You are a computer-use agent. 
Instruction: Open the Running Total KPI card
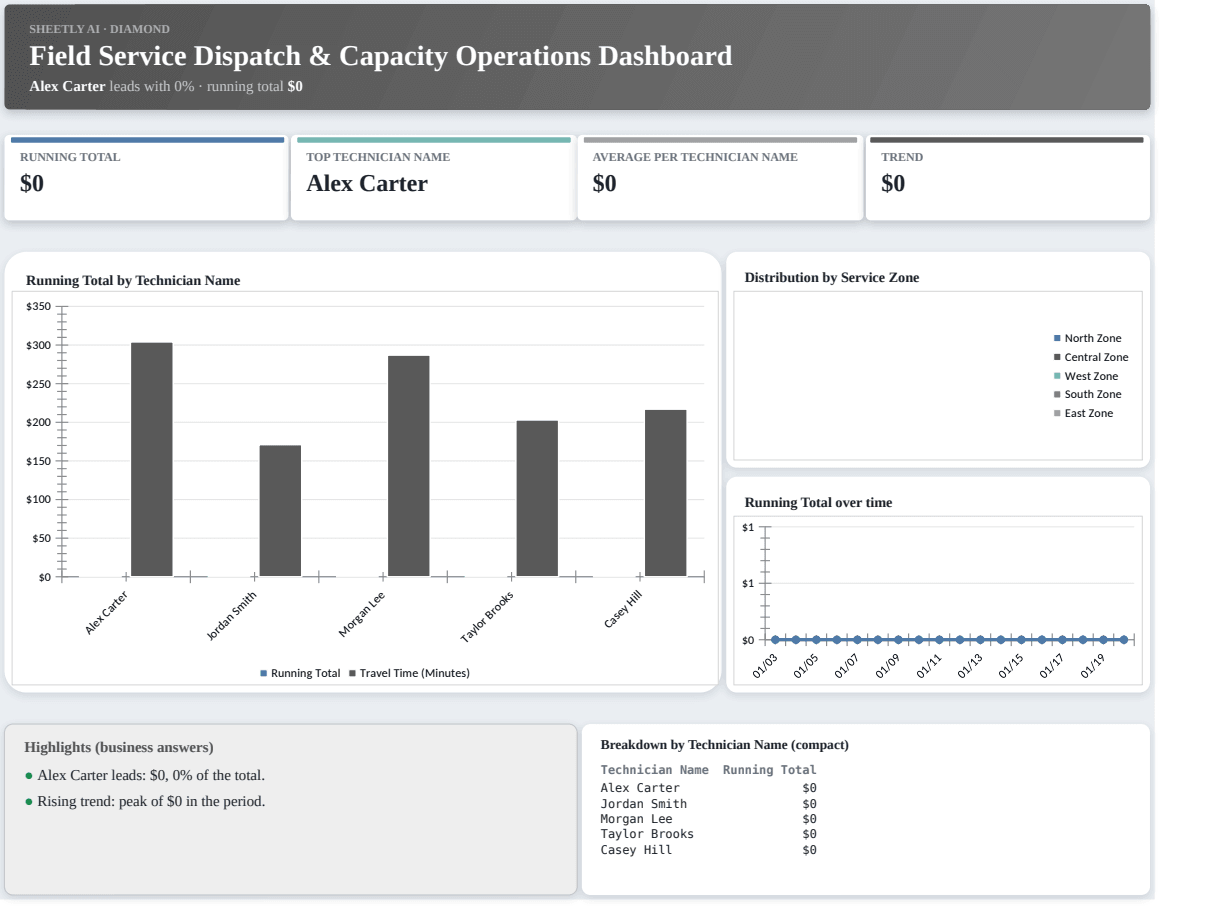[147, 179]
